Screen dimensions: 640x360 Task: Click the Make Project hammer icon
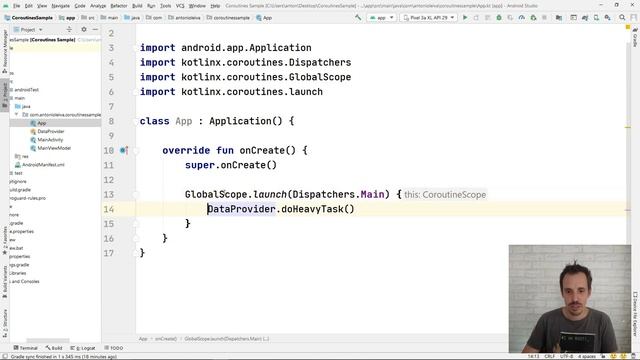[358, 18]
